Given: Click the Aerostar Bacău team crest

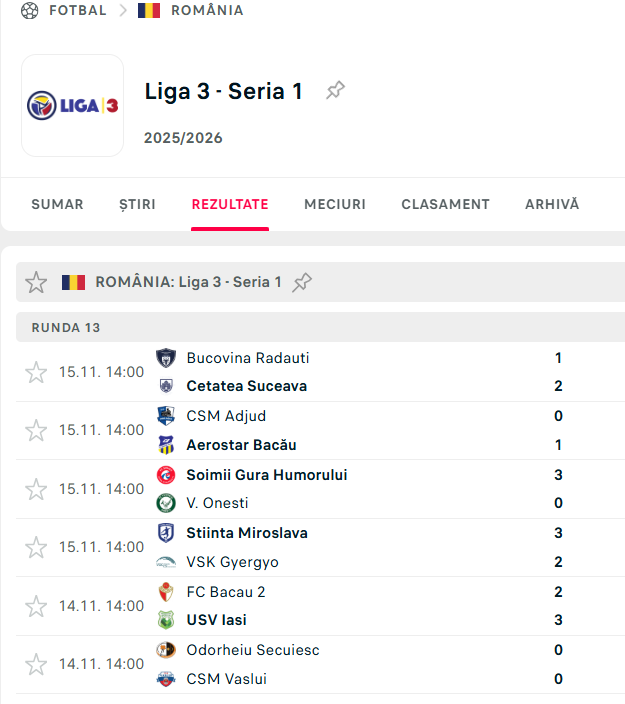Looking at the screenshot, I should pos(166,445).
